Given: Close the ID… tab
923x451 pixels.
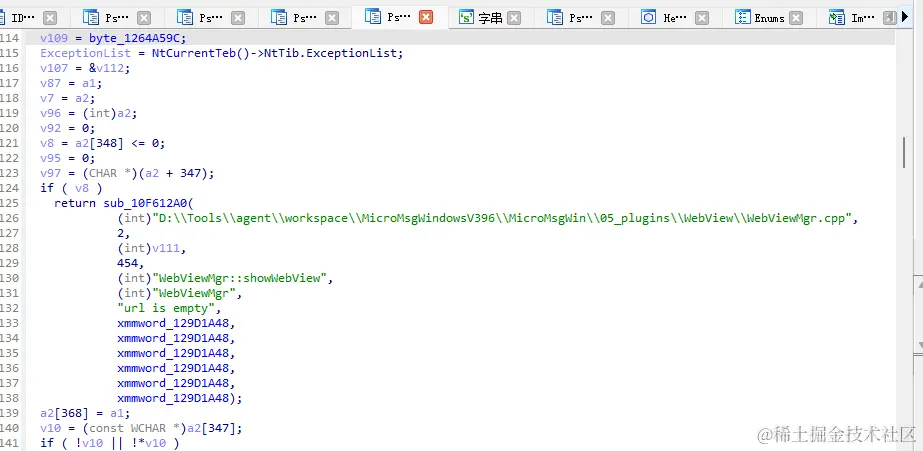Looking at the screenshot, I should 50,18.
